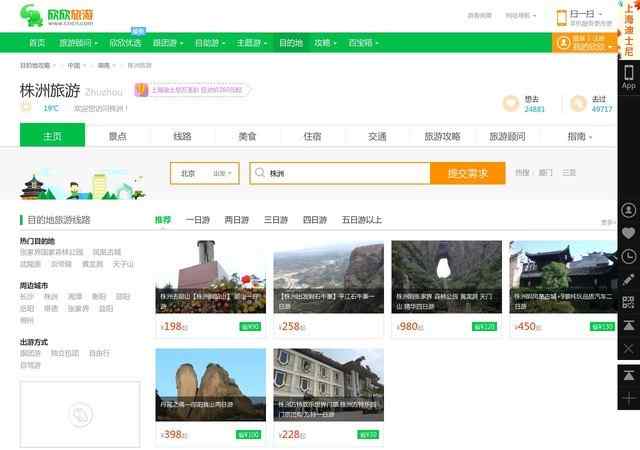Expand the 跟团游 dropdown in navbar
Screen dimensions: 640x450
tap(168, 43)
